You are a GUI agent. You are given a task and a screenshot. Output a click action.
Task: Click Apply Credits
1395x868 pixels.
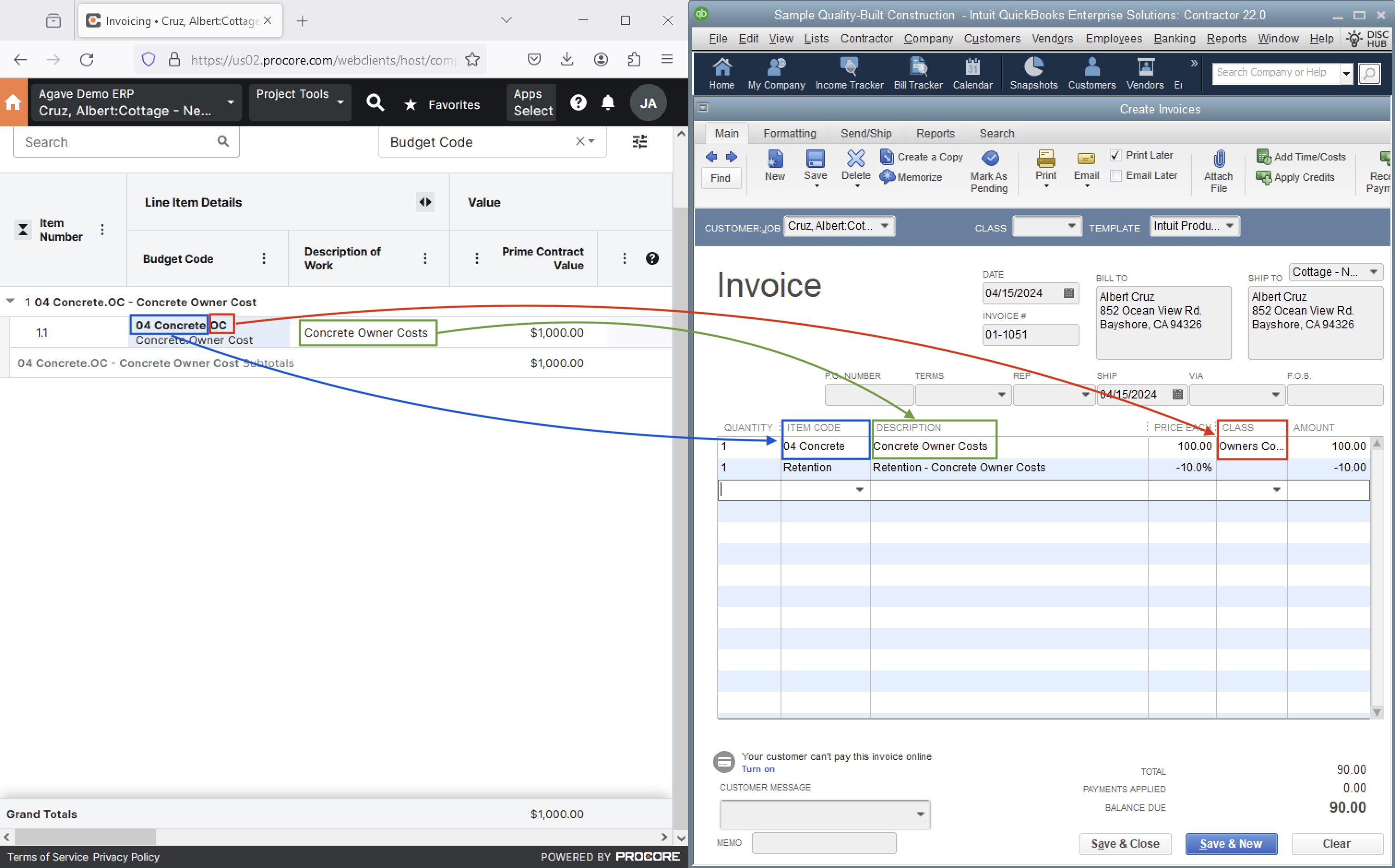coord(1295,177)
